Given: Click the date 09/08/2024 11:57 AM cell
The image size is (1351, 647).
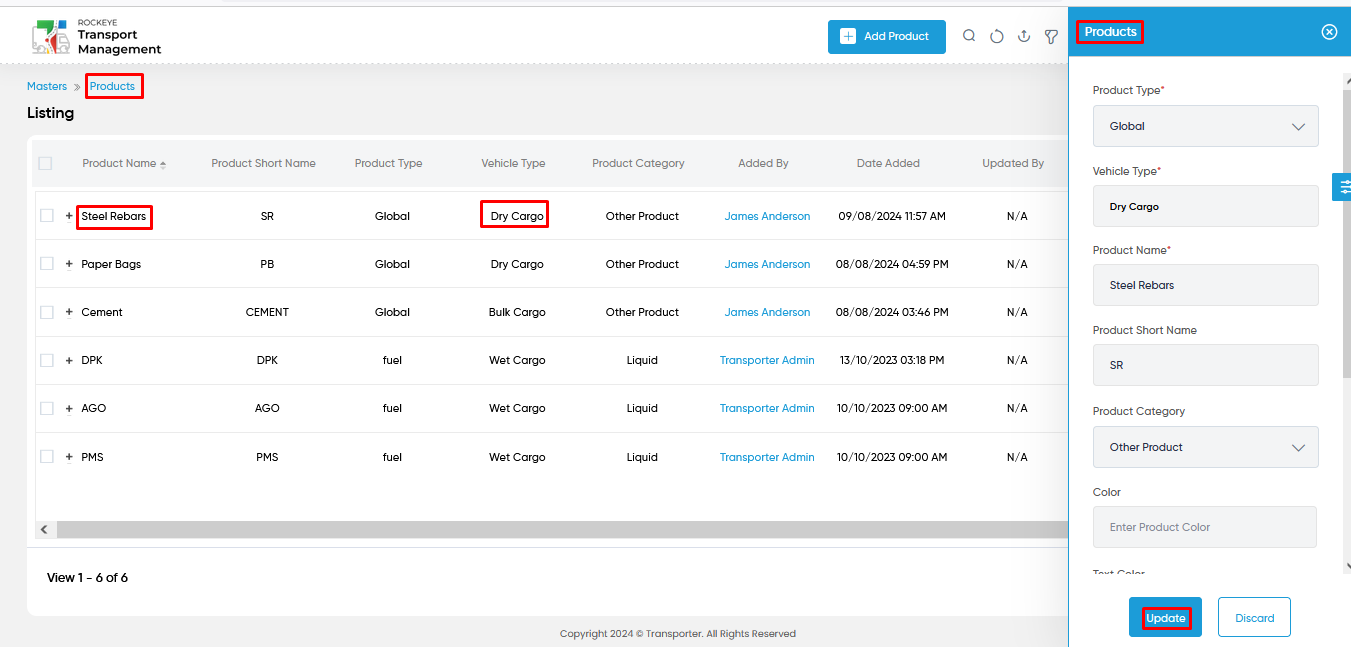Looking at the screenshot, I should coord(892,216).
